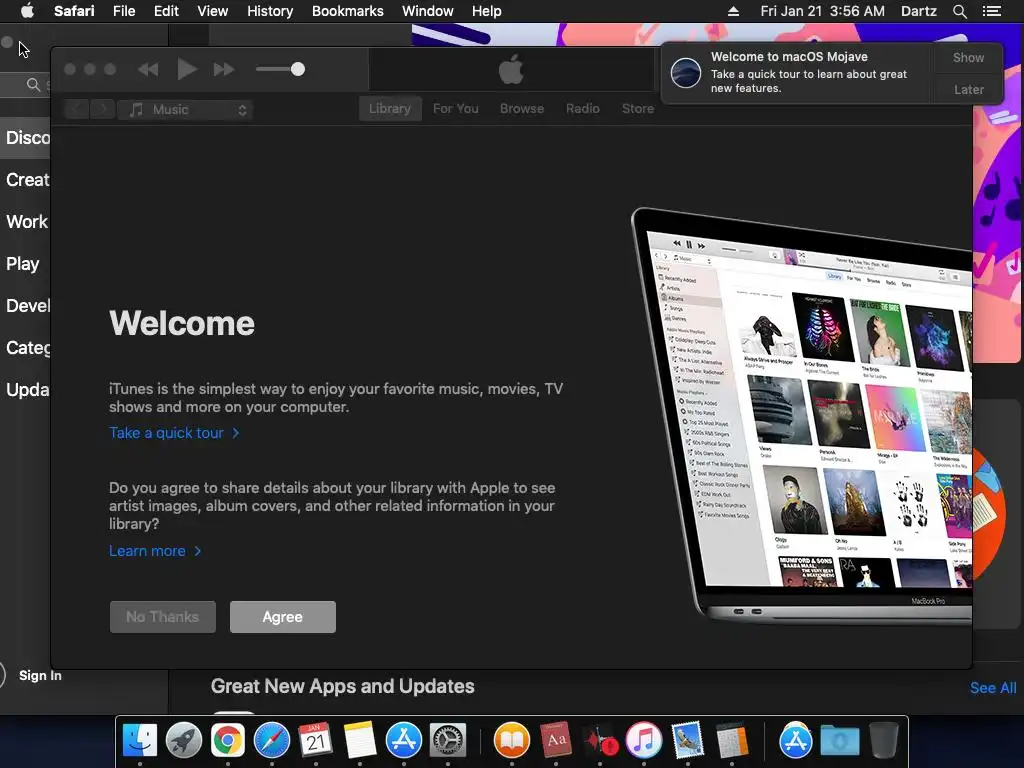Viewport: 1024px width, 768px height.
Task: Open System Preferences from the Dock
Action: coord(447,740)
